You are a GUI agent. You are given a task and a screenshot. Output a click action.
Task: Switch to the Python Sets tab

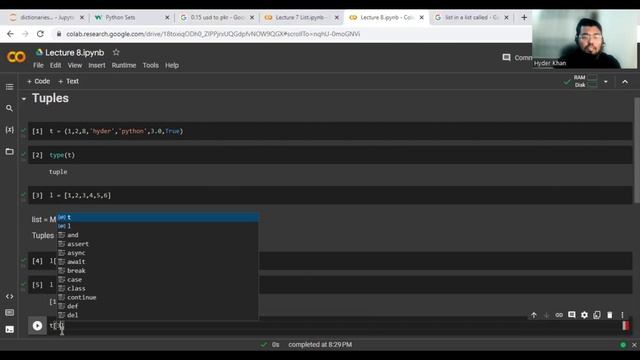pyautogui.click(x=132, y=17)
